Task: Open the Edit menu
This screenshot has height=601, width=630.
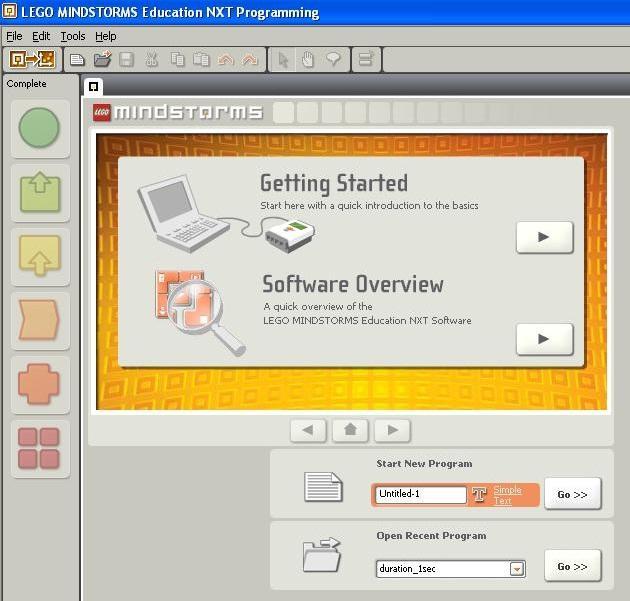Action: [x=41, y=37]
